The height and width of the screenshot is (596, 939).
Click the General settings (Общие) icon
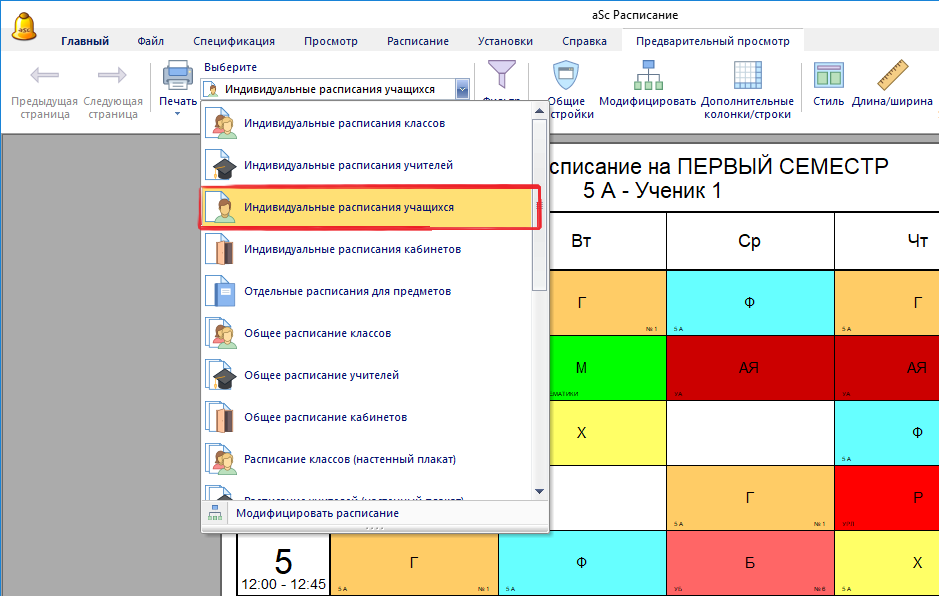click(566, 76)
